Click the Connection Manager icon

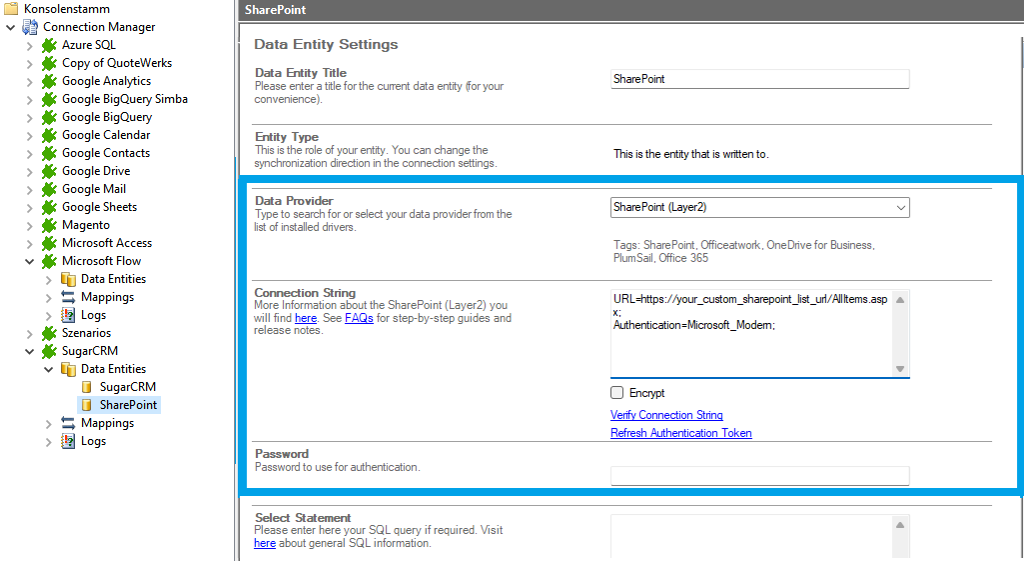(x=30, y=27)
